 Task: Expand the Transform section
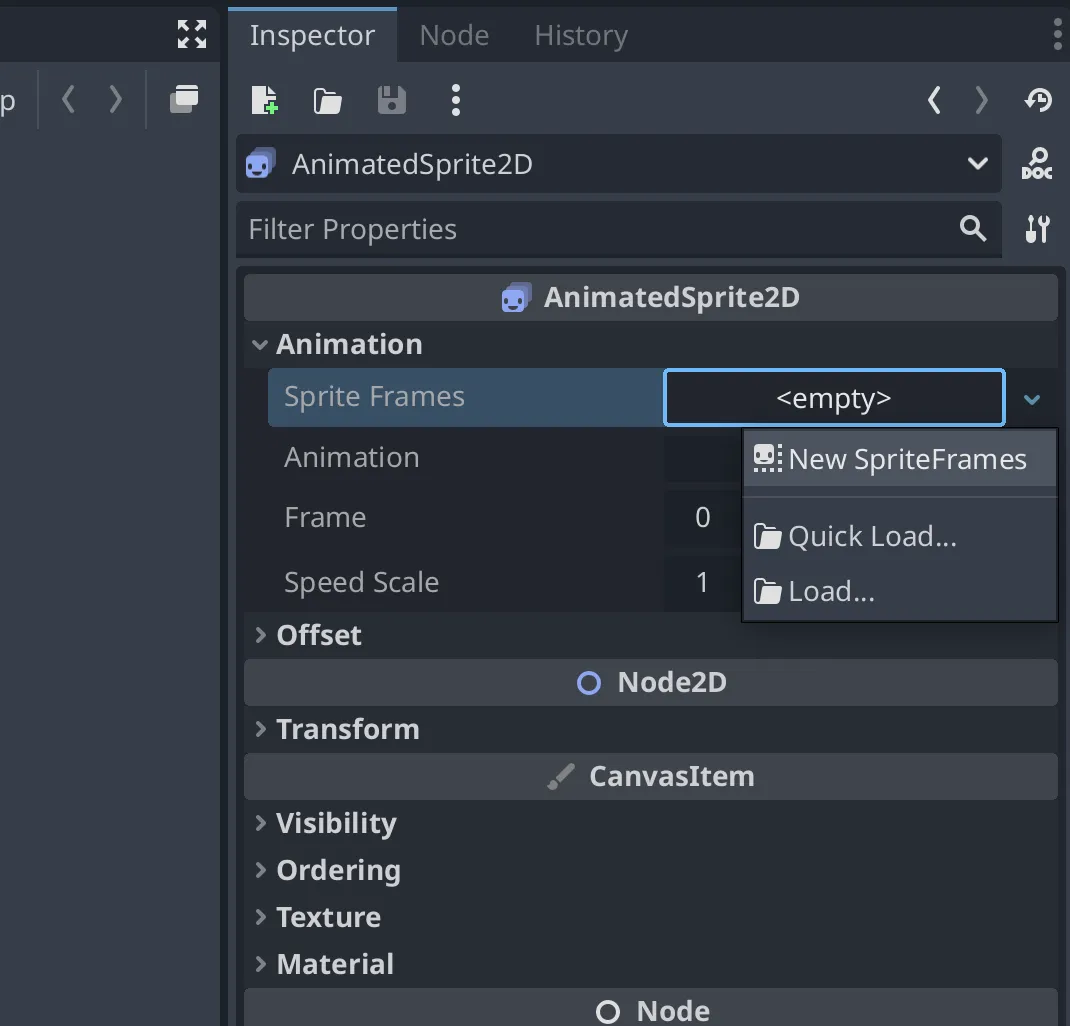pyautogui.click(x=347, y=729)
